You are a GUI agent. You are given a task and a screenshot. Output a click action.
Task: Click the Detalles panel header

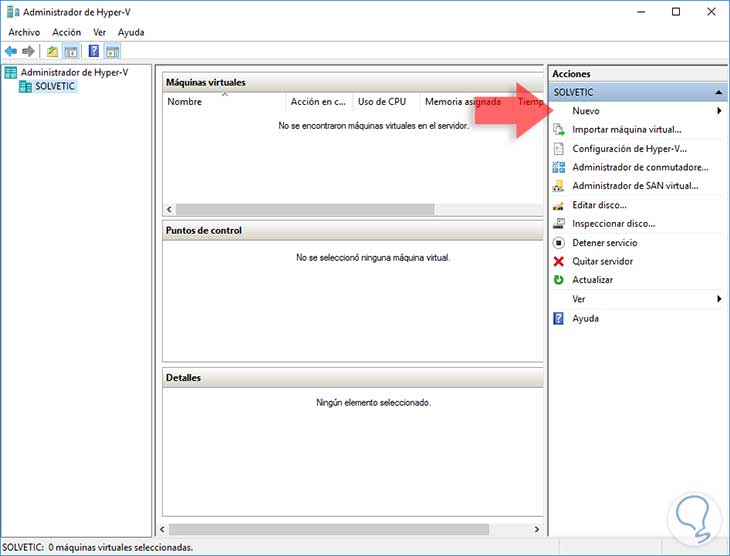click(x=353, y=378)
